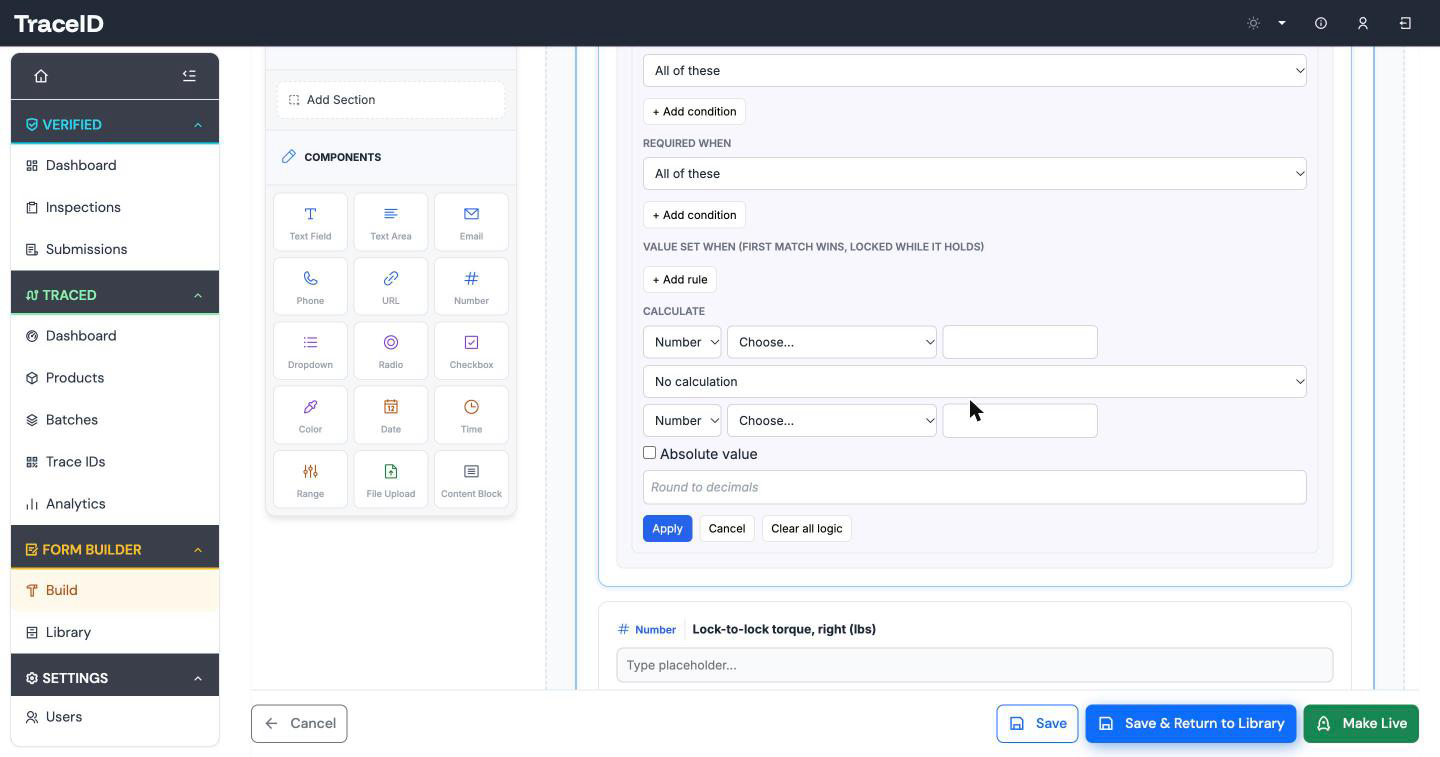This screenshot has height=757, width=1440.
Task: Select the Checkbox component
Action: (471, 351)
